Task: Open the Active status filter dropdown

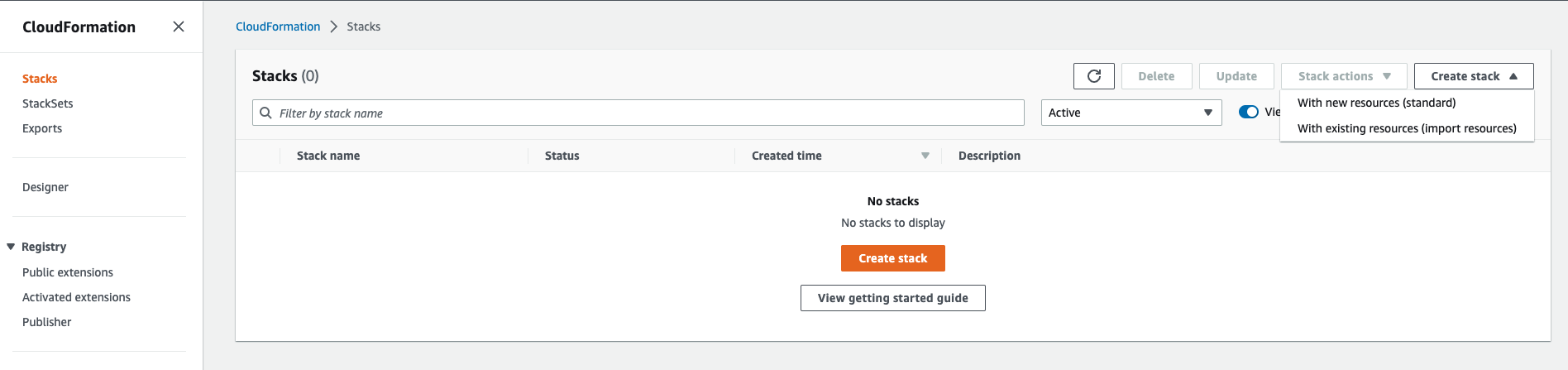Action: point(1131,113)
